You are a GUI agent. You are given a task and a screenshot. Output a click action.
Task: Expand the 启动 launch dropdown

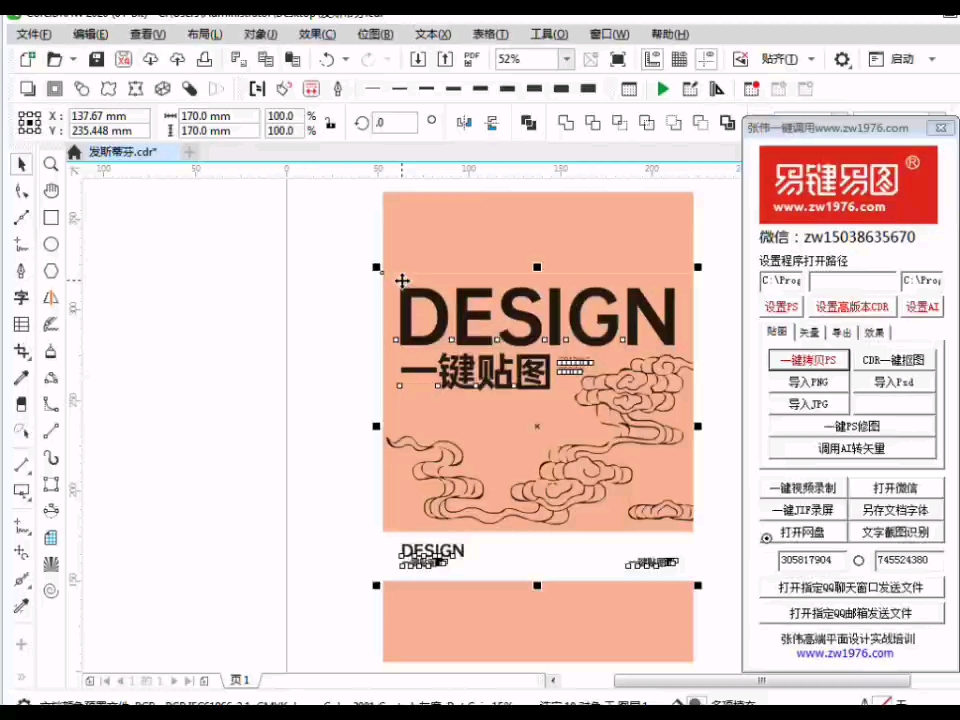[932, 60]
